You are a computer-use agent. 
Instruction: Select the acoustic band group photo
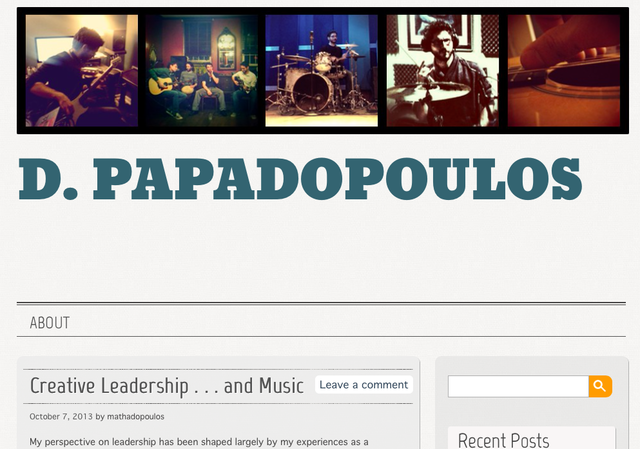202,71
